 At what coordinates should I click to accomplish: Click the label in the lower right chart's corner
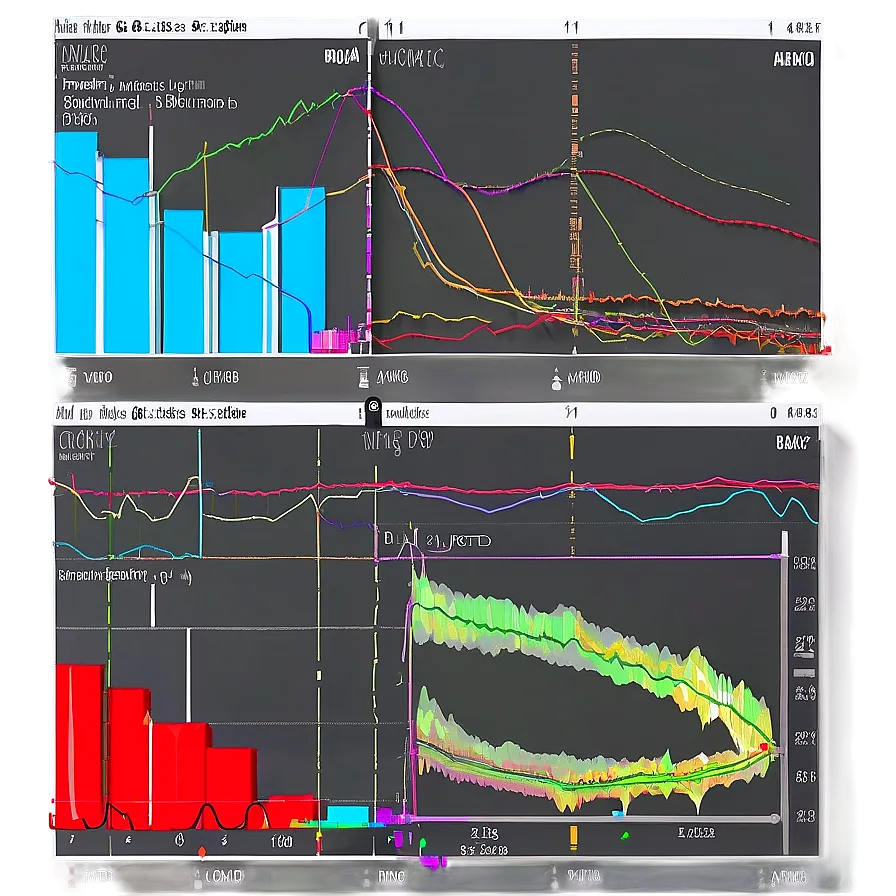(x=793, y=442)
